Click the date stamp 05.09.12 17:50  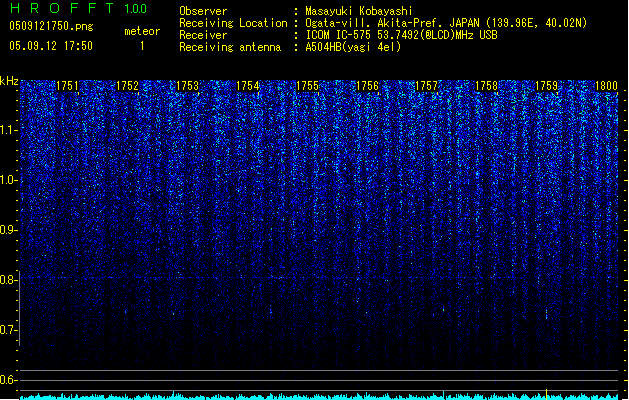(x=51, y=46)
